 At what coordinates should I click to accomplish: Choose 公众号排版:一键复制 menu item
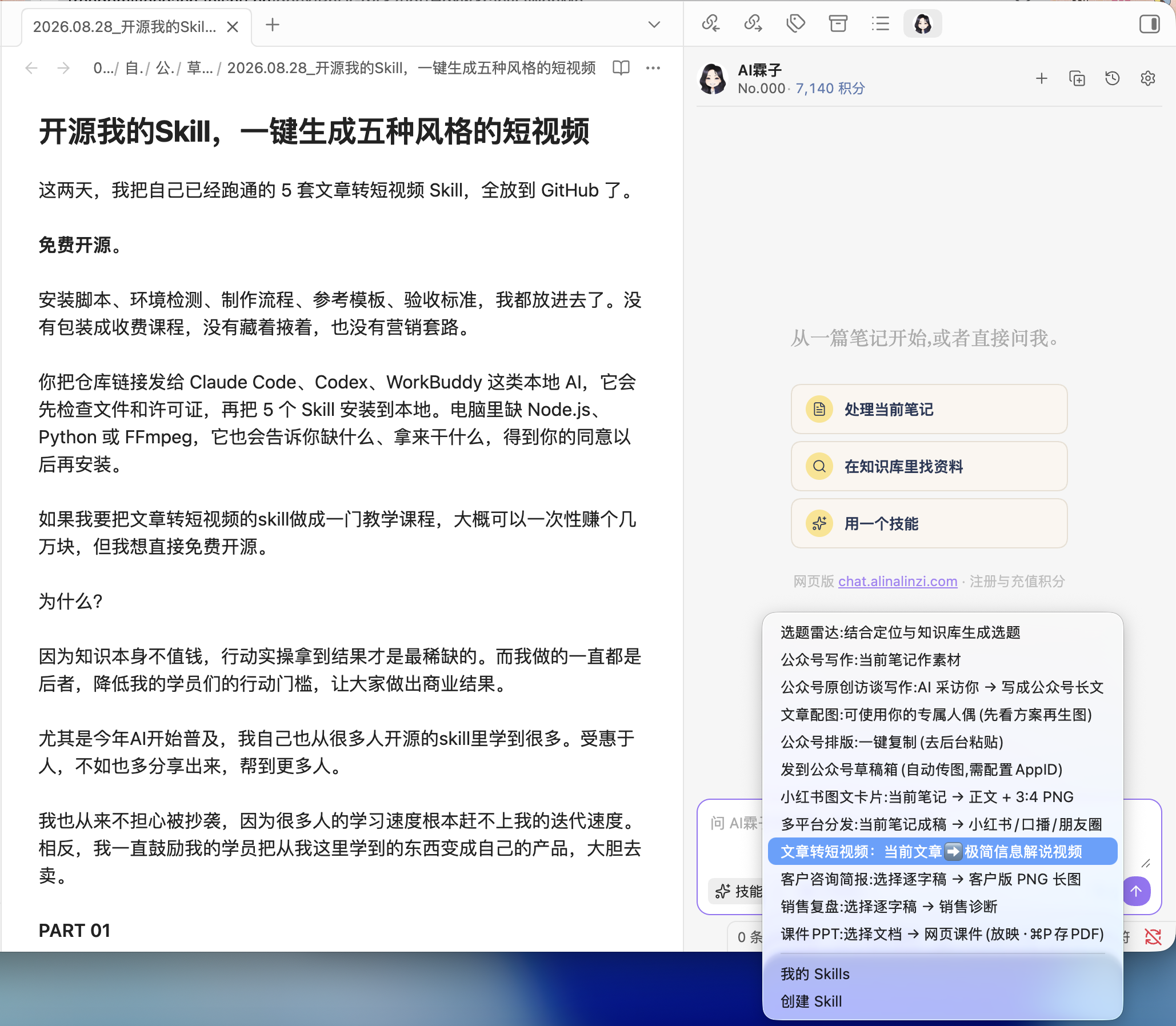(x=942, y=742)
